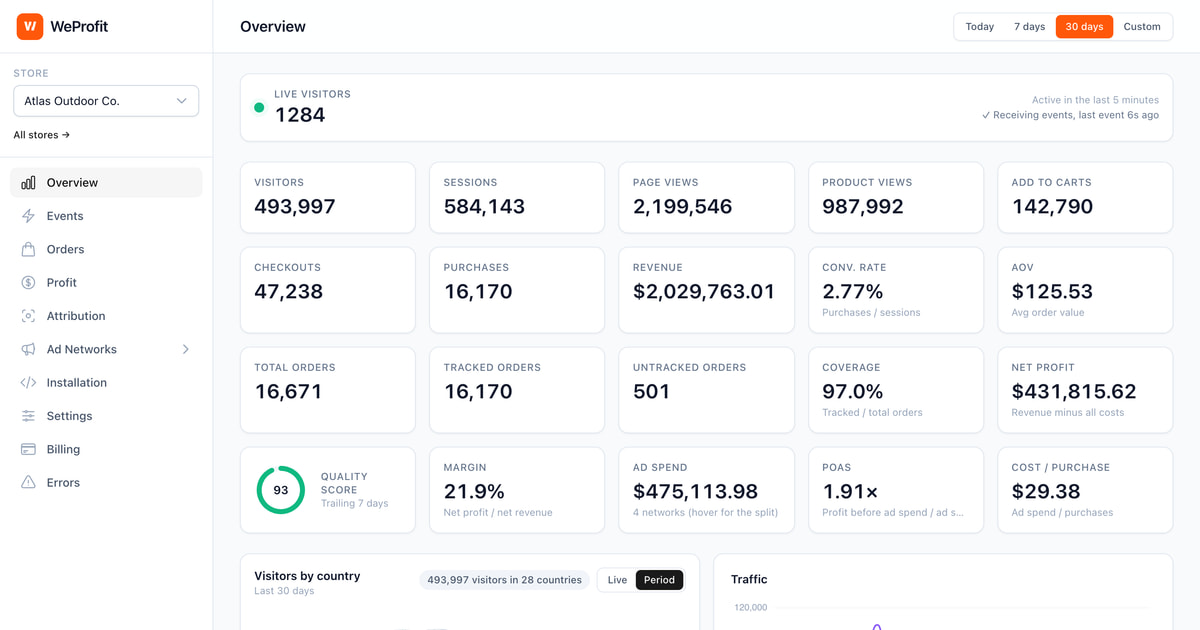Click the Cost / Purchase $29.38 value
Screen dimensions: 1200x630
click(x=1046, y=492)
